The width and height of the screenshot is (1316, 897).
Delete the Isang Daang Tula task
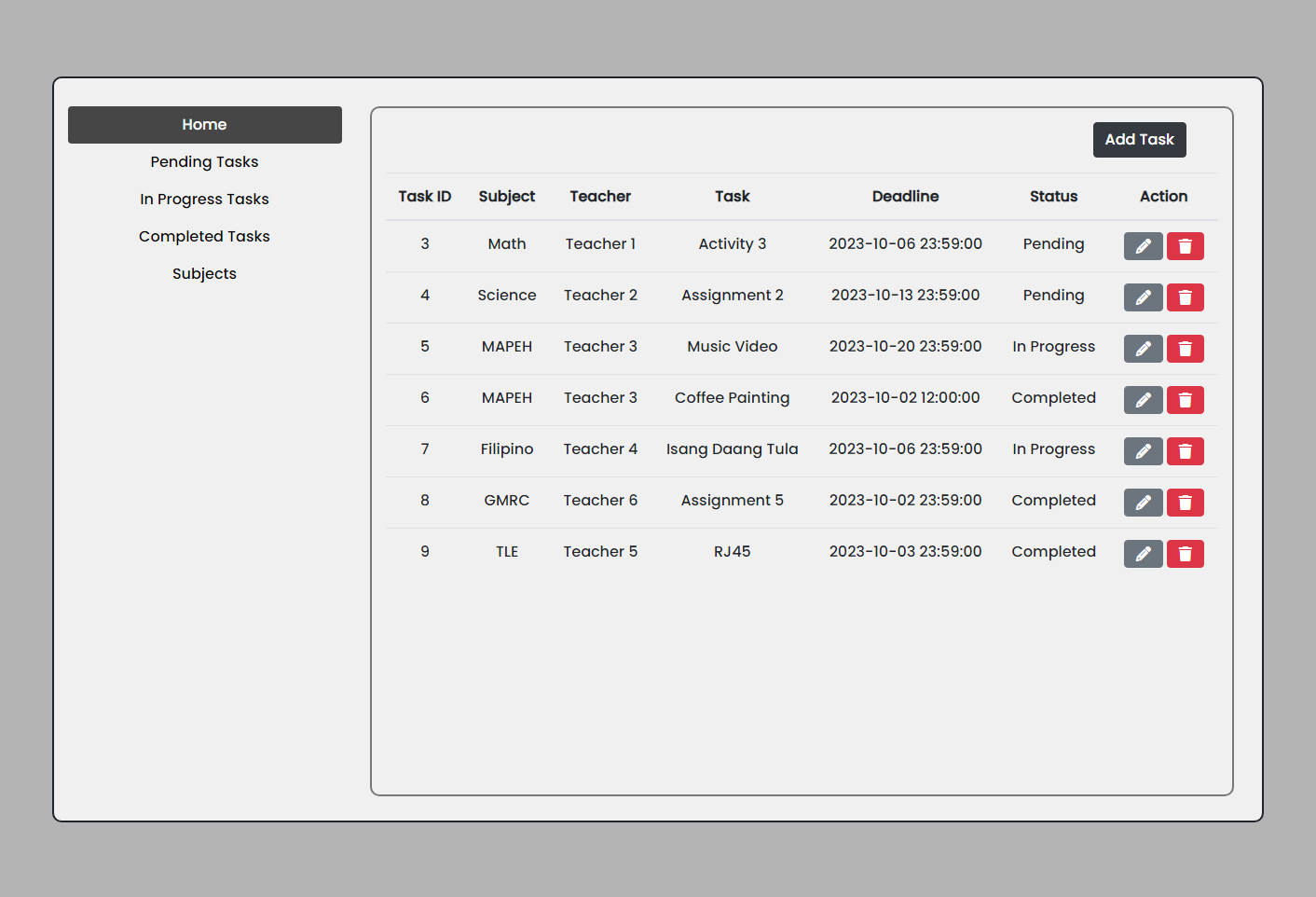pyautogui.click(x=1185, y=451)
